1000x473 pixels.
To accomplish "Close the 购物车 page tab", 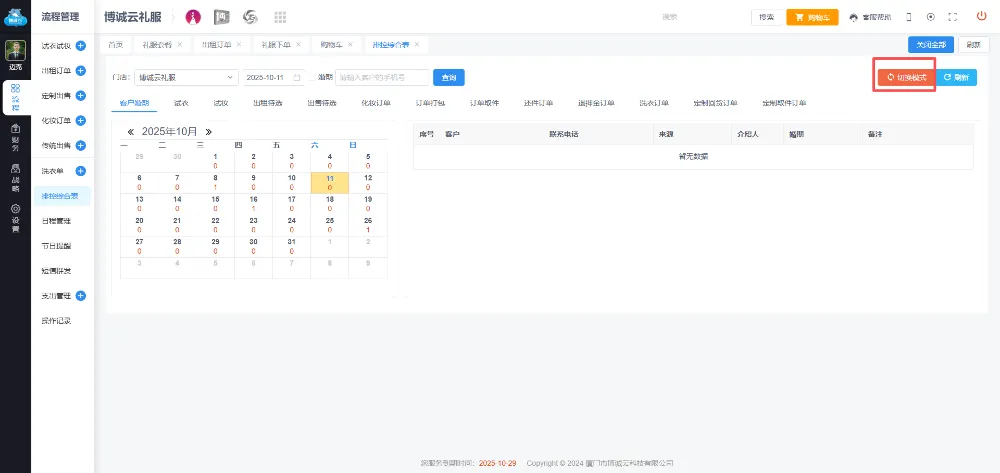I will [x=351, y=45].
